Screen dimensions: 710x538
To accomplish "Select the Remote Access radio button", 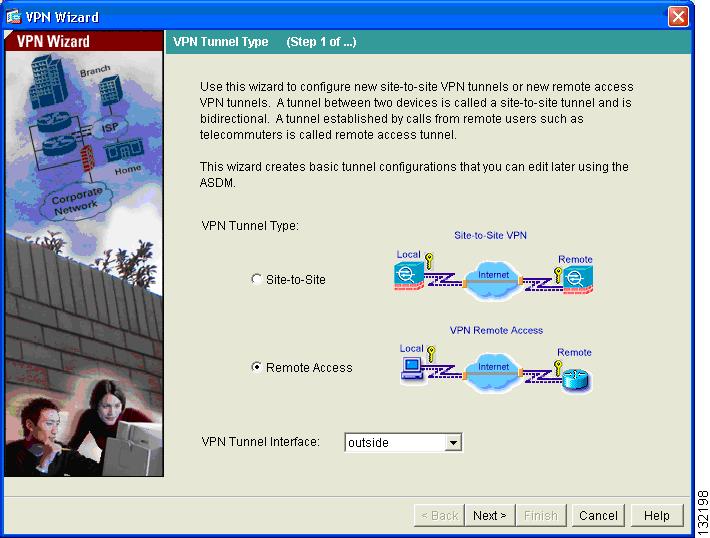I will click(256, 367).
